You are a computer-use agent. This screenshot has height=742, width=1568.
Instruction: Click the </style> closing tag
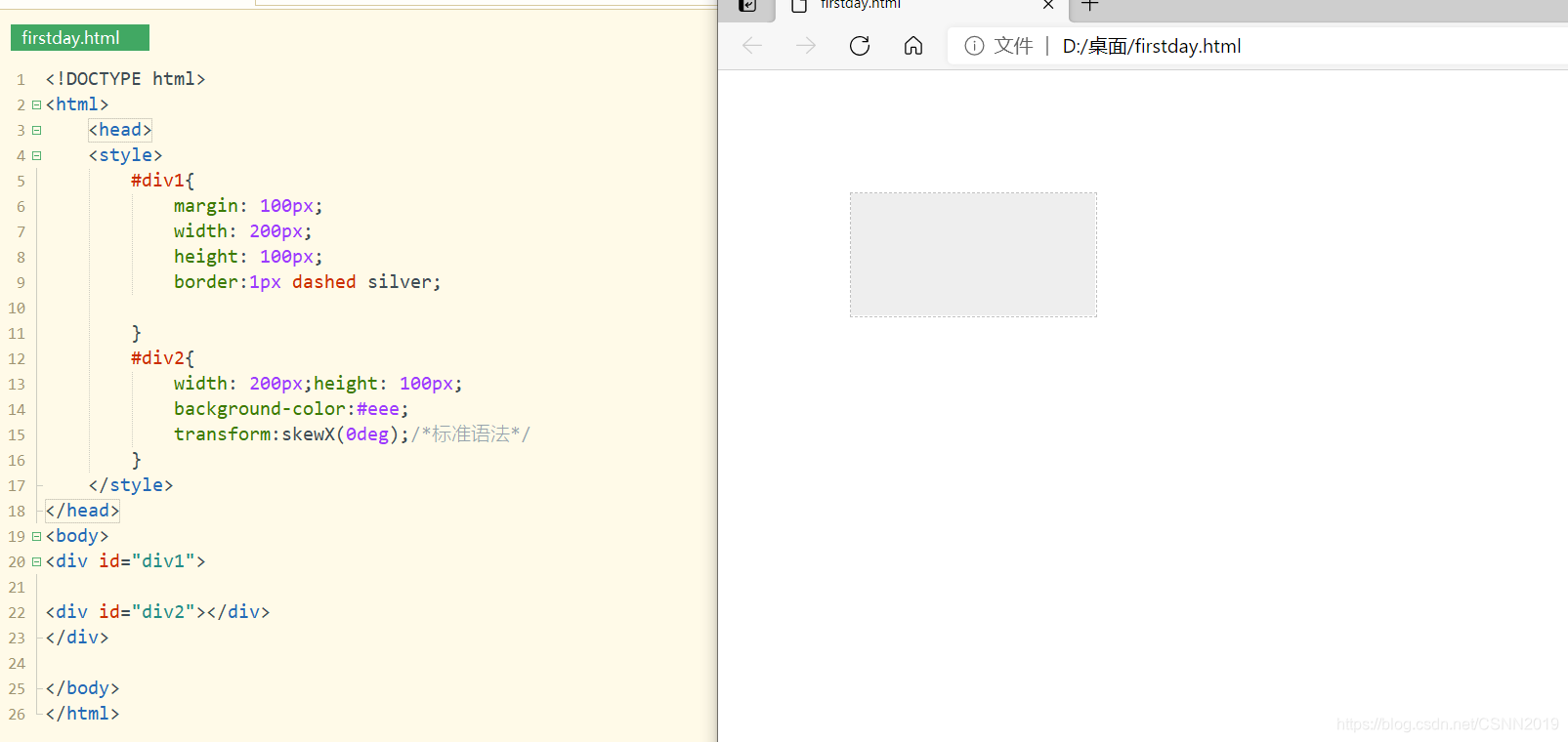point(131,485)
